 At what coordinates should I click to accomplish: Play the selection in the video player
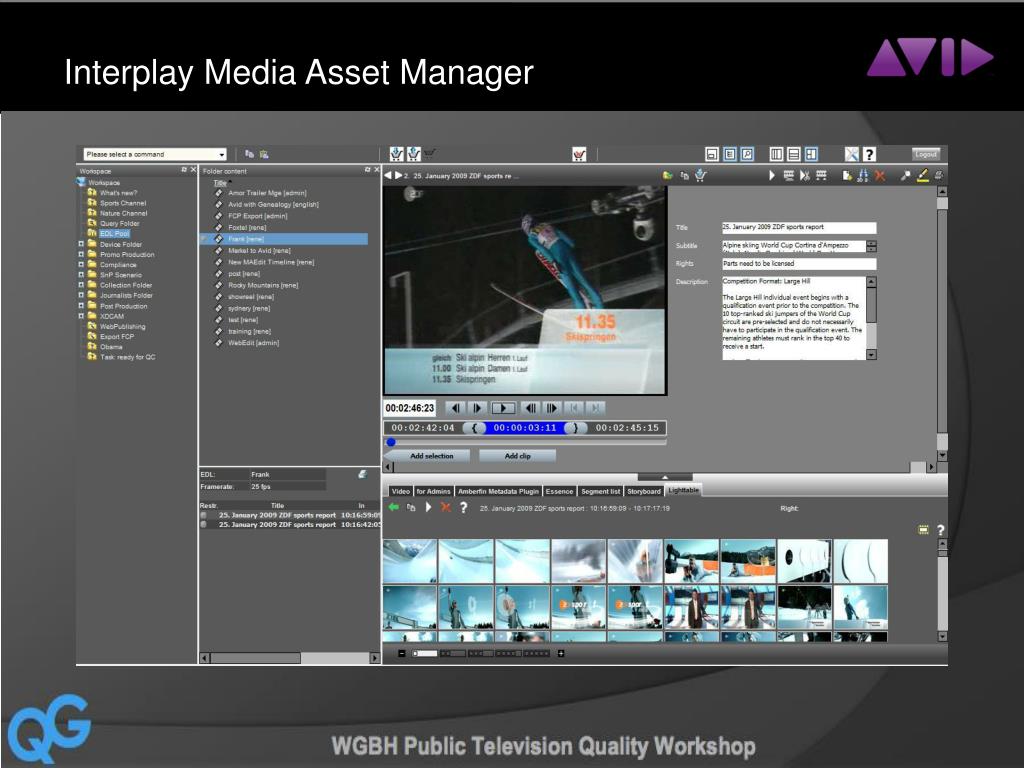click(x=503, y=408)
